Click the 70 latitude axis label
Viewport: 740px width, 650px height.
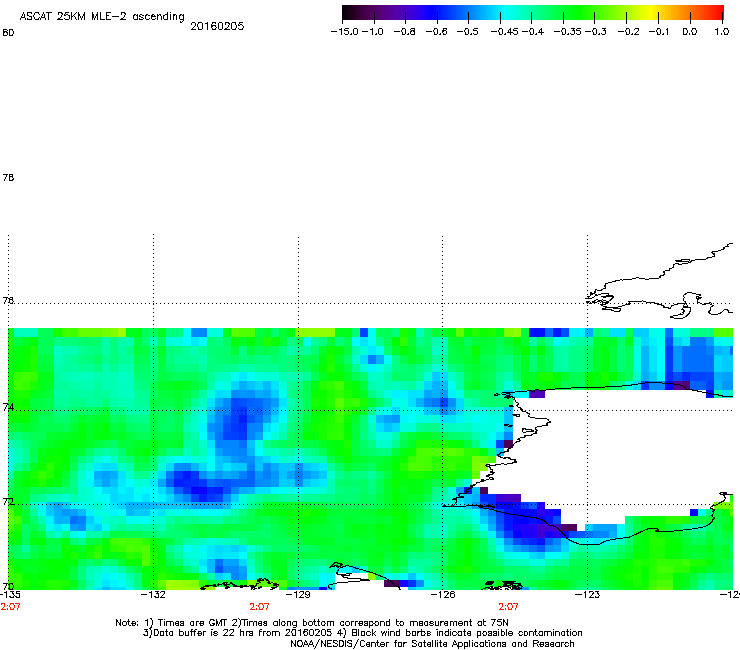[8, 586]
